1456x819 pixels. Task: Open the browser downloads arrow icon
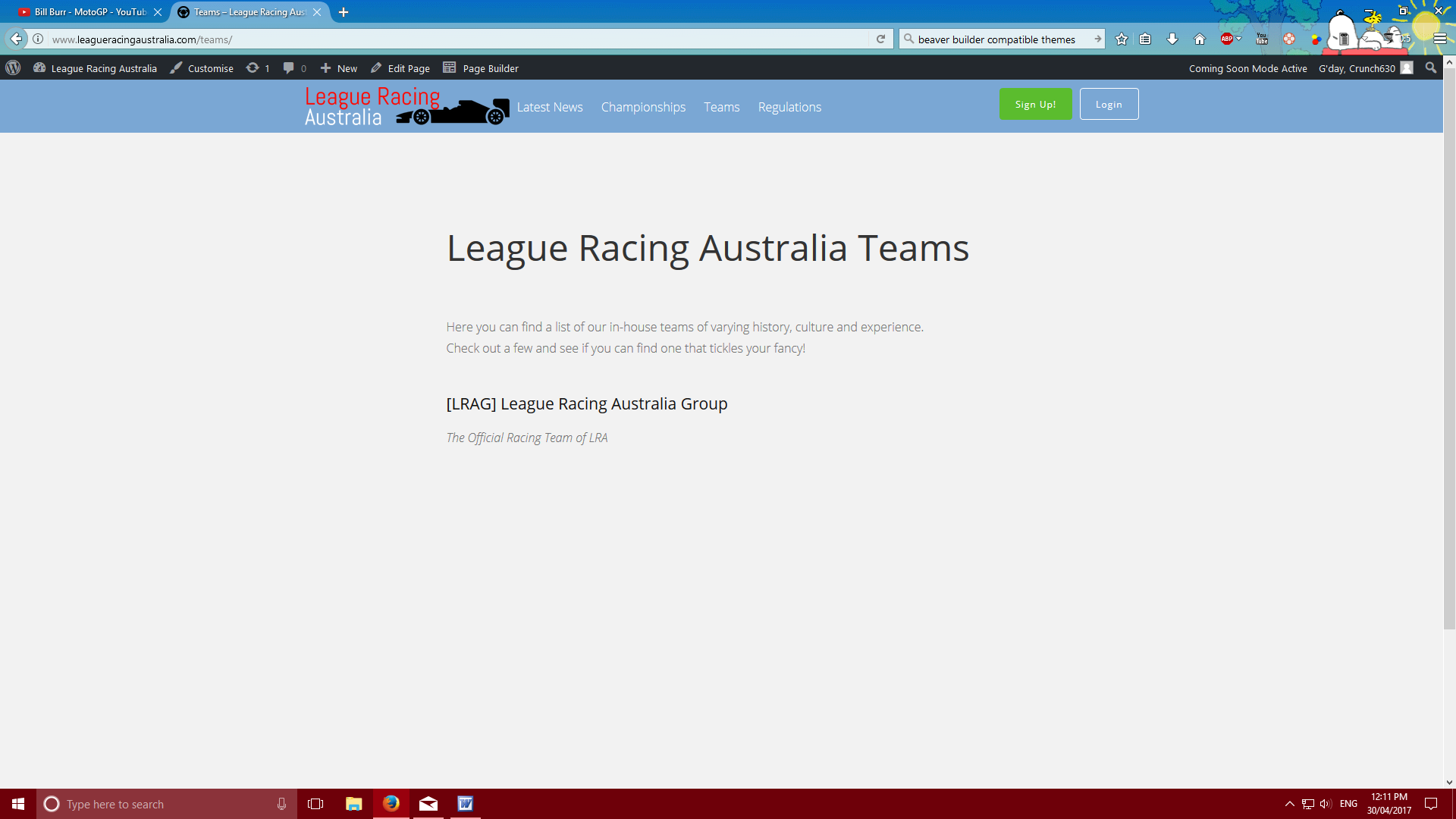tap(1172, 39)
